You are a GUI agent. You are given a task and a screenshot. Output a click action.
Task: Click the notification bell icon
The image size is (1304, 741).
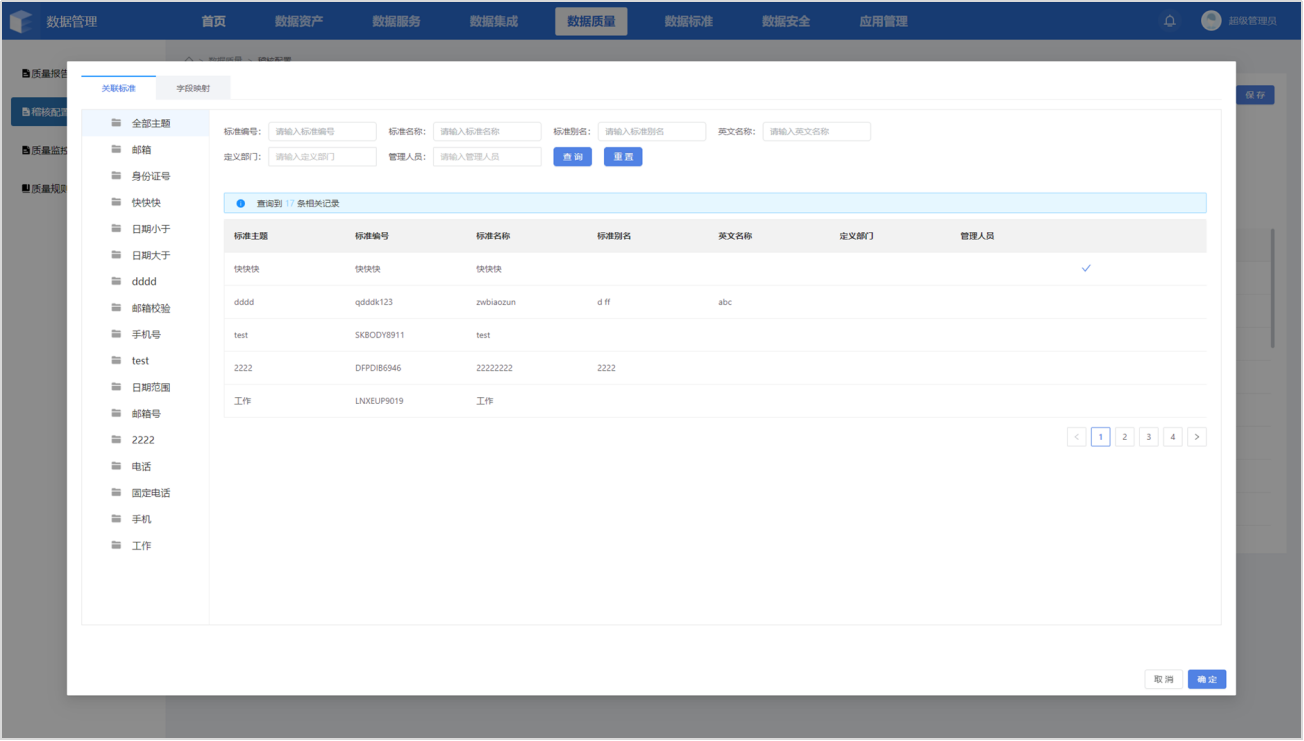[1169, 21]
